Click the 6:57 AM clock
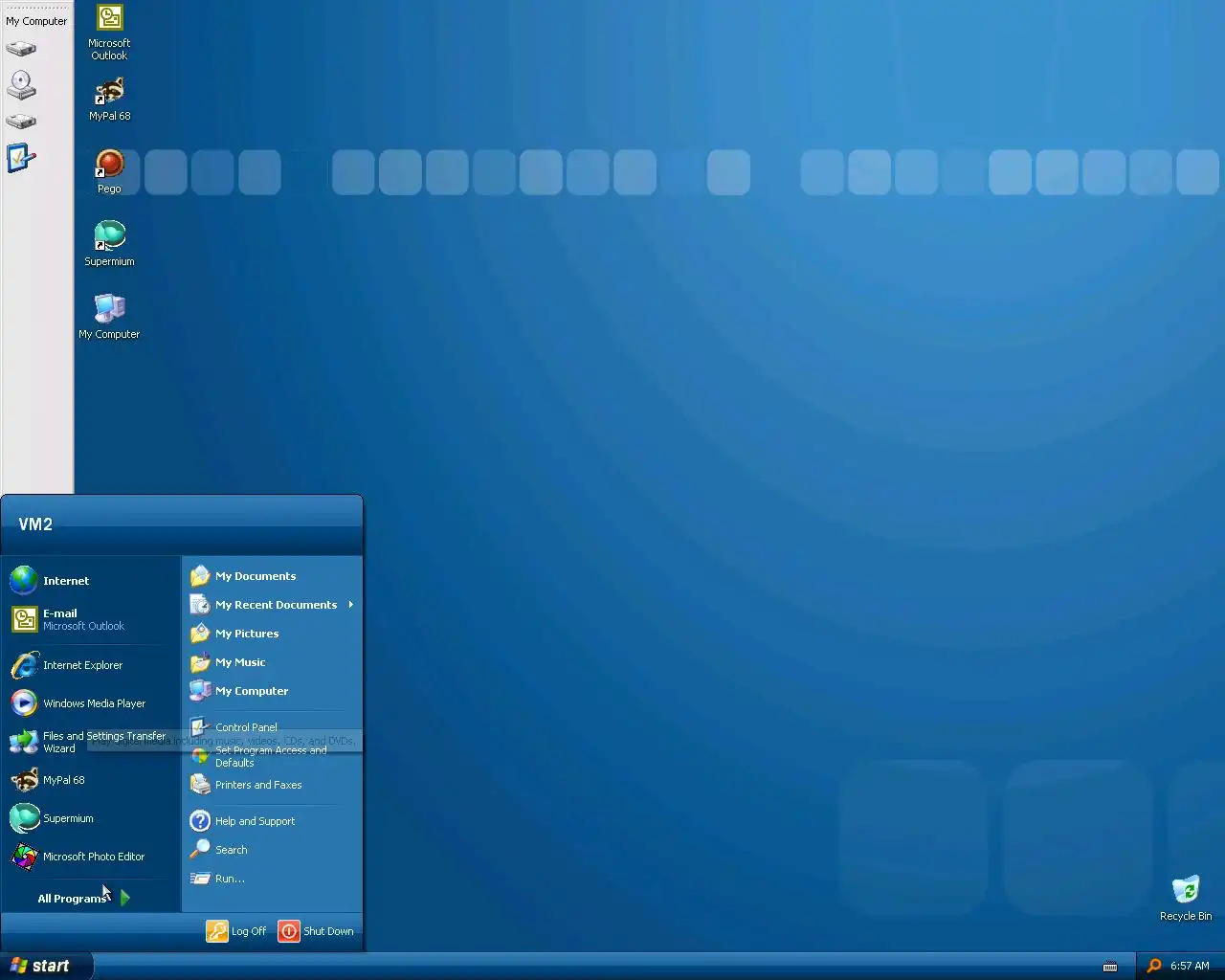The width and height of the screenshot is (1225, 980). coord(1190,967)
